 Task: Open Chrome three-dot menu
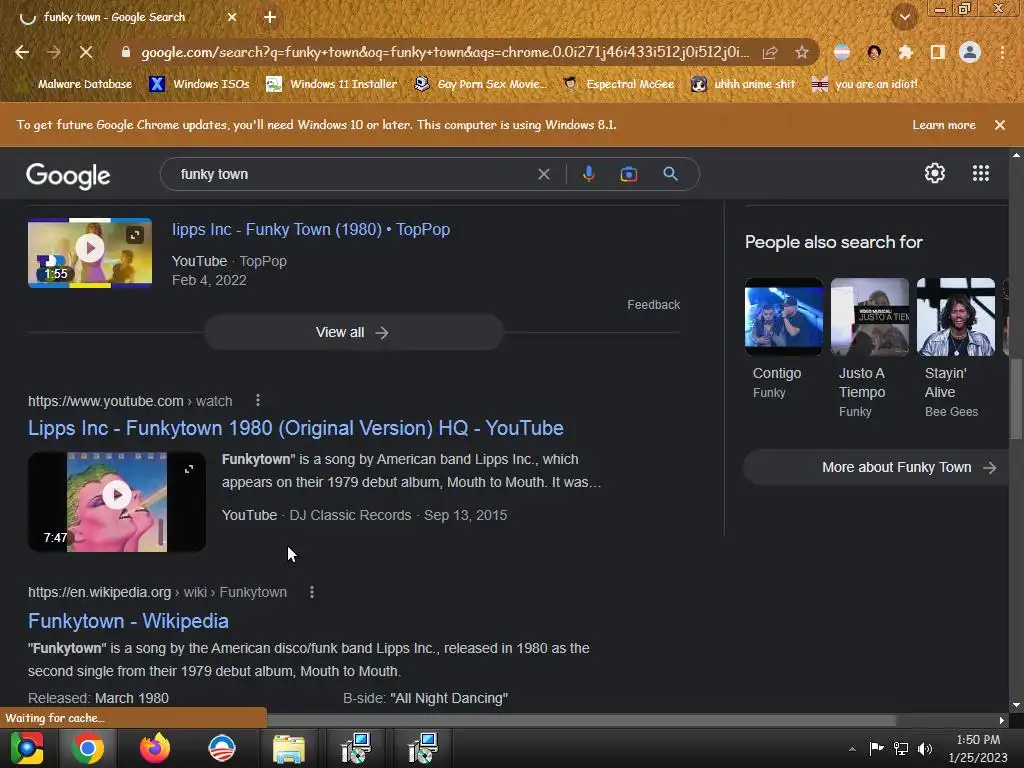1002,52
